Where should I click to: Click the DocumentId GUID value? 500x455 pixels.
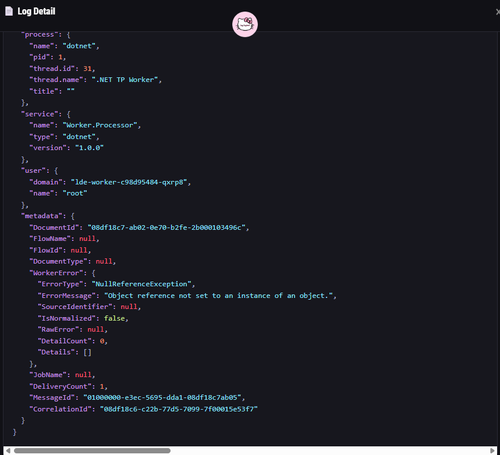166,228
